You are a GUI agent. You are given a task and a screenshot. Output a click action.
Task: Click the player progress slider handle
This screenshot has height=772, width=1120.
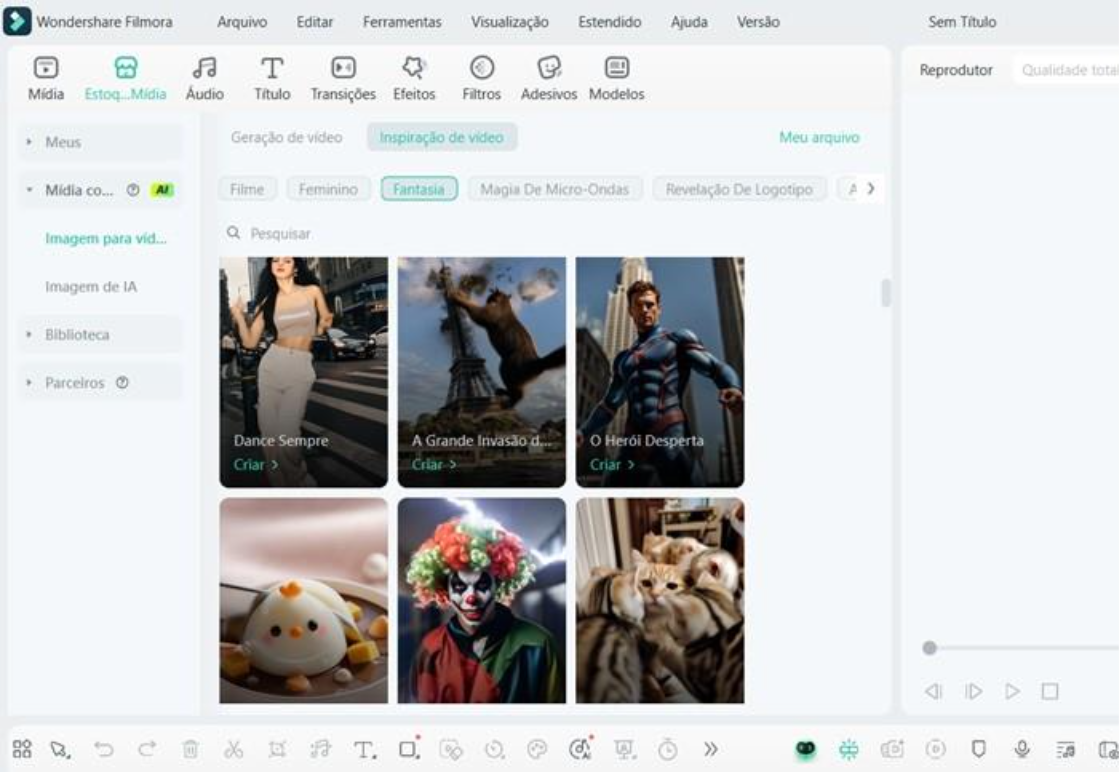(x=929, y=648)
